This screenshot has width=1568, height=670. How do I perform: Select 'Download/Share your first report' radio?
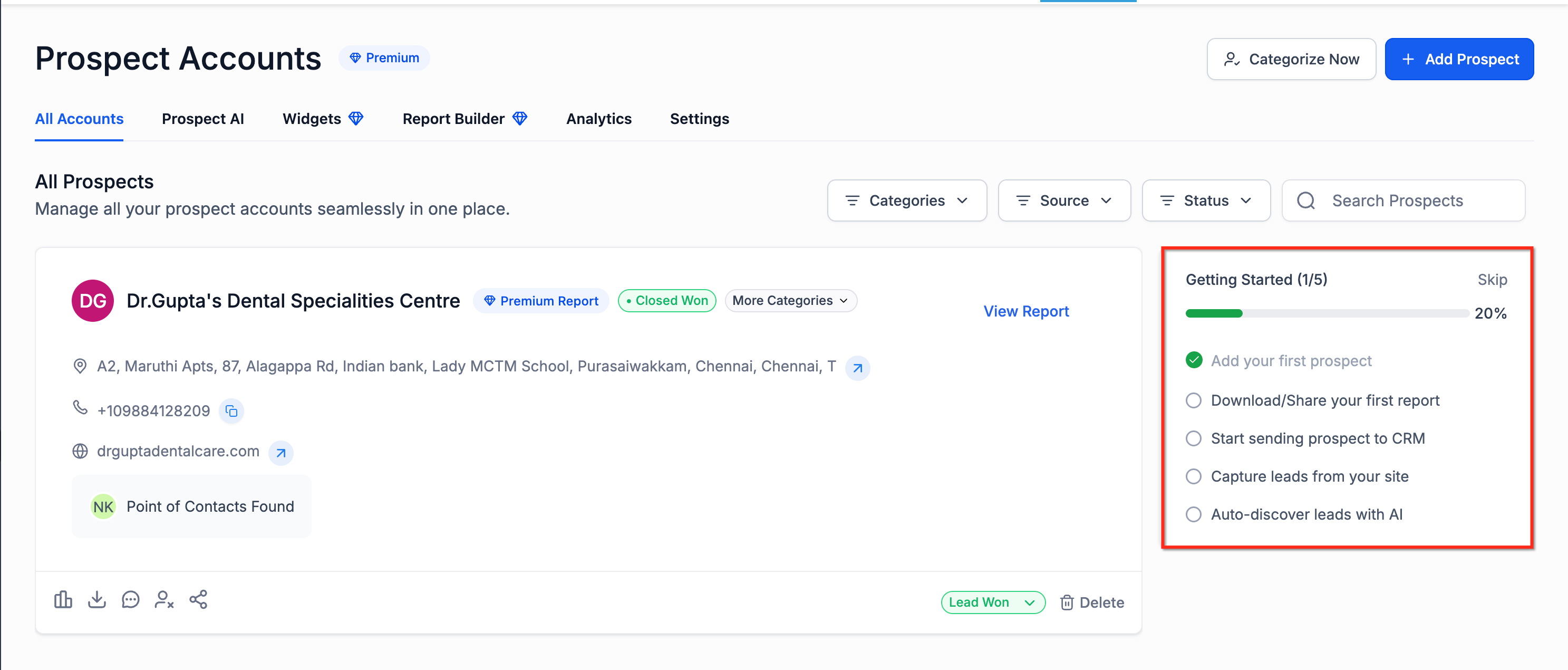tap(1194, 400)
